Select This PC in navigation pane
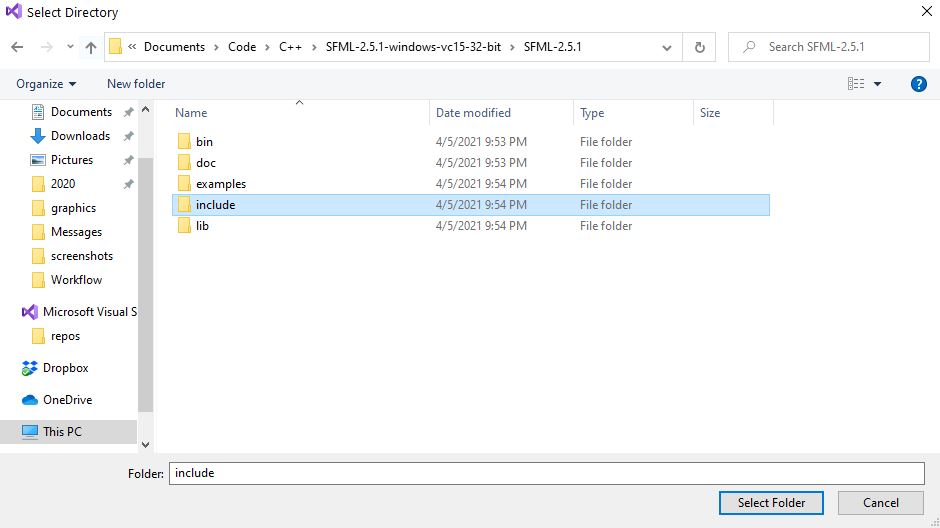The image size is (940, 528). coord(62,432)
